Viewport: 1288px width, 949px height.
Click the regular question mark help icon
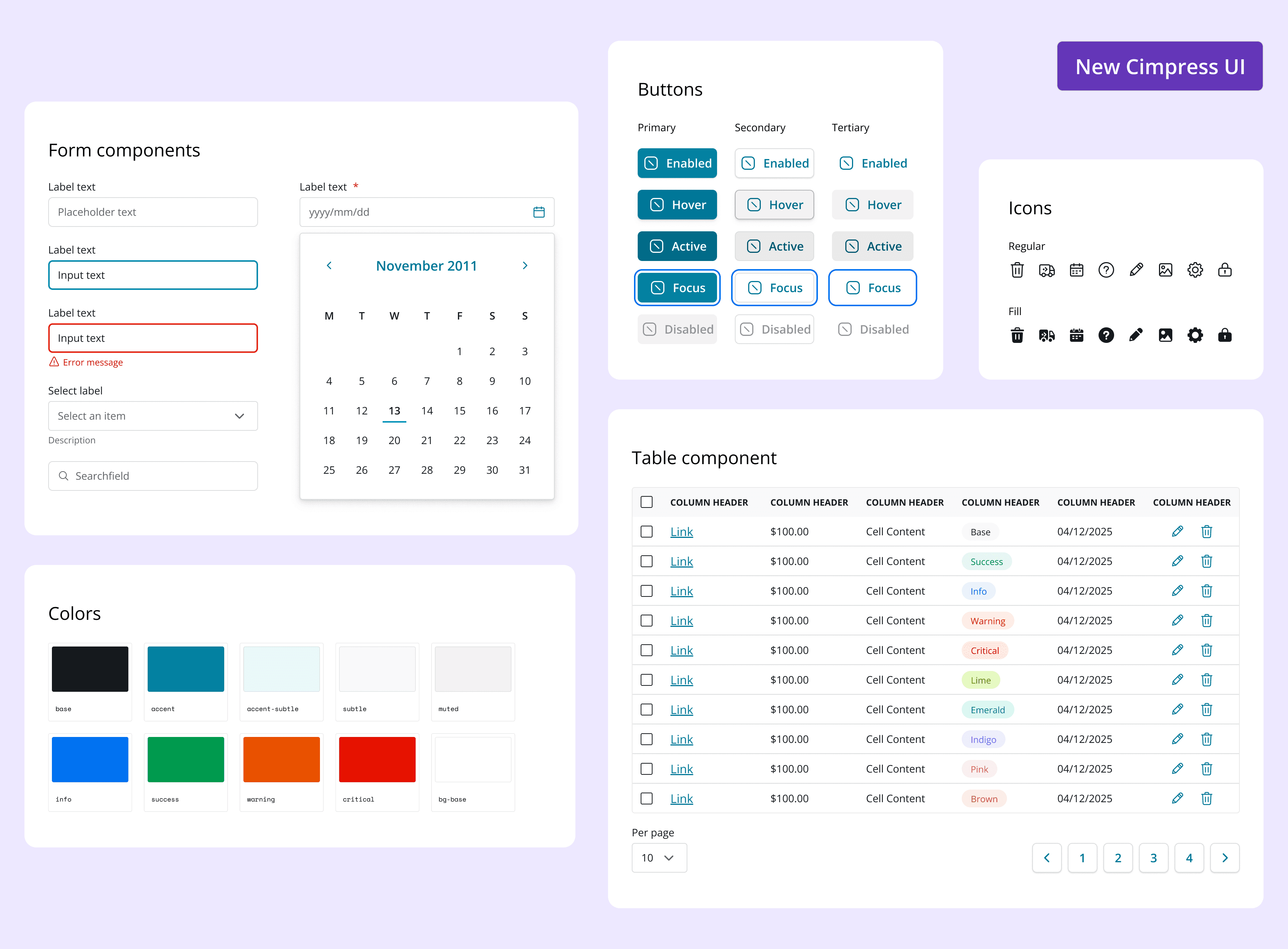tap(1106, 270)
